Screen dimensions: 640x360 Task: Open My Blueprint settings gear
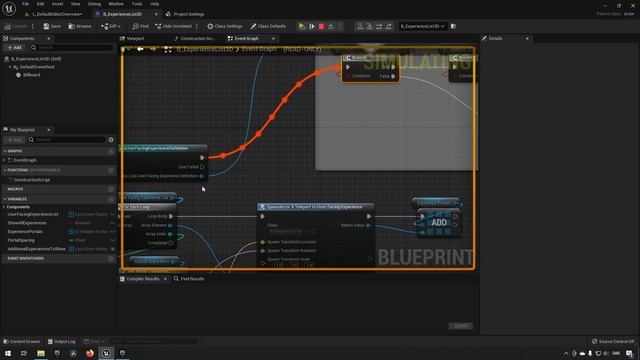pos(111,140)
